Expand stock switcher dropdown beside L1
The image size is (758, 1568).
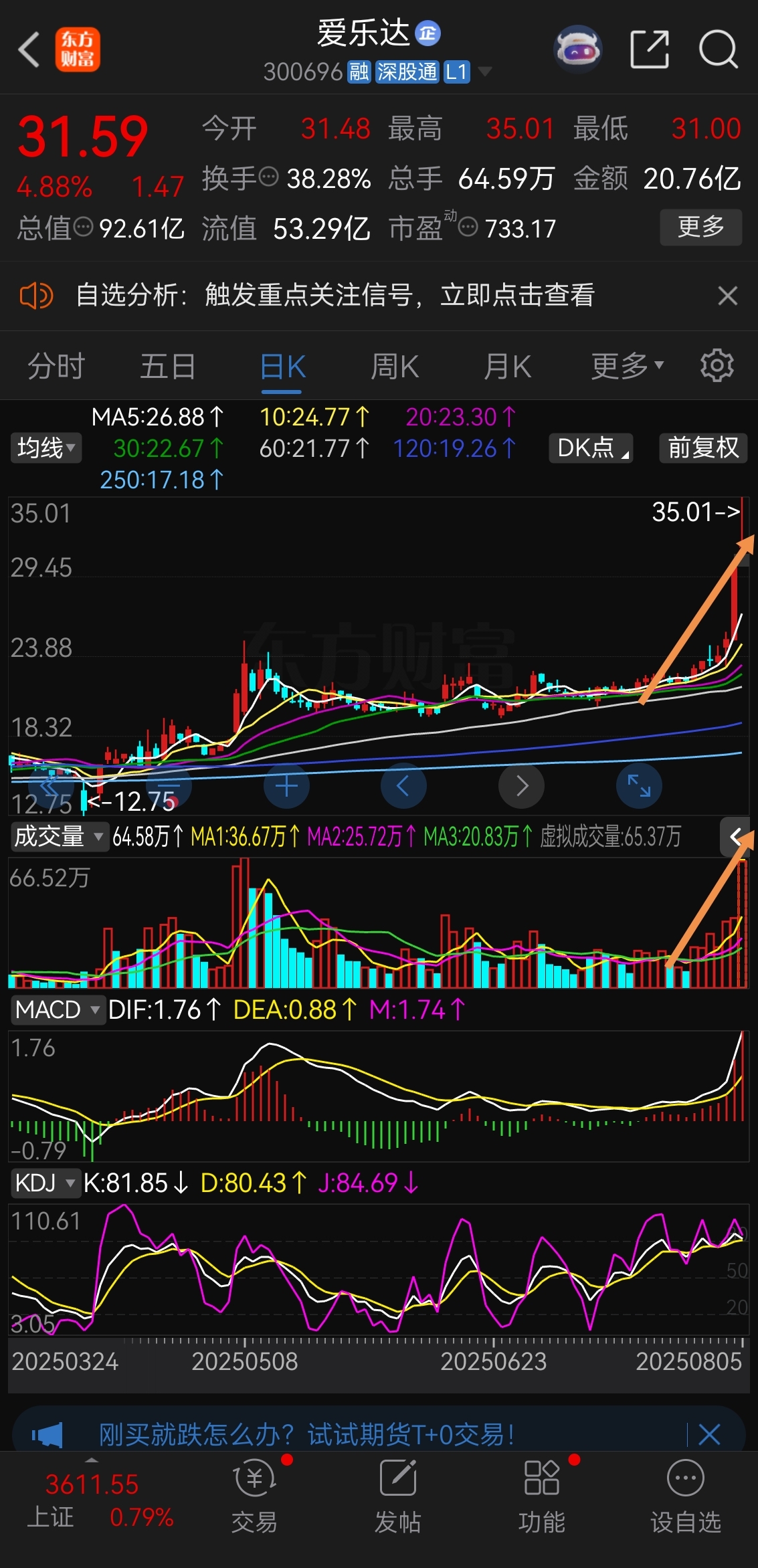tap(485, 72)
